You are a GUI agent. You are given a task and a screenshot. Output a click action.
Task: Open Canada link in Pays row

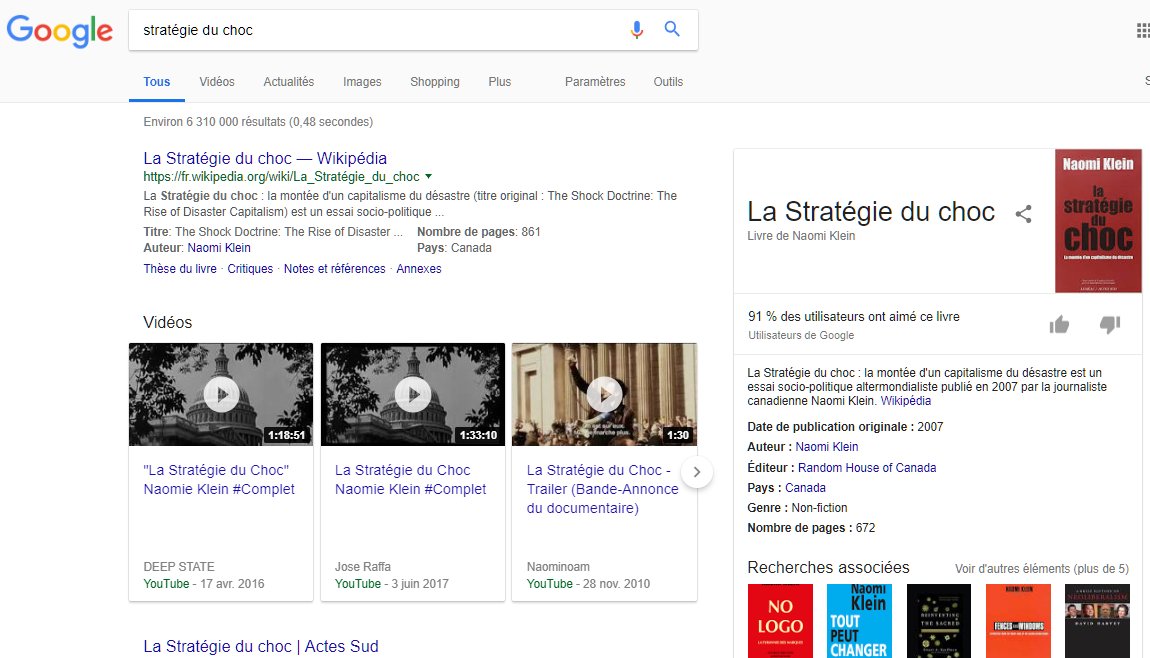click(x=805, y=488)
